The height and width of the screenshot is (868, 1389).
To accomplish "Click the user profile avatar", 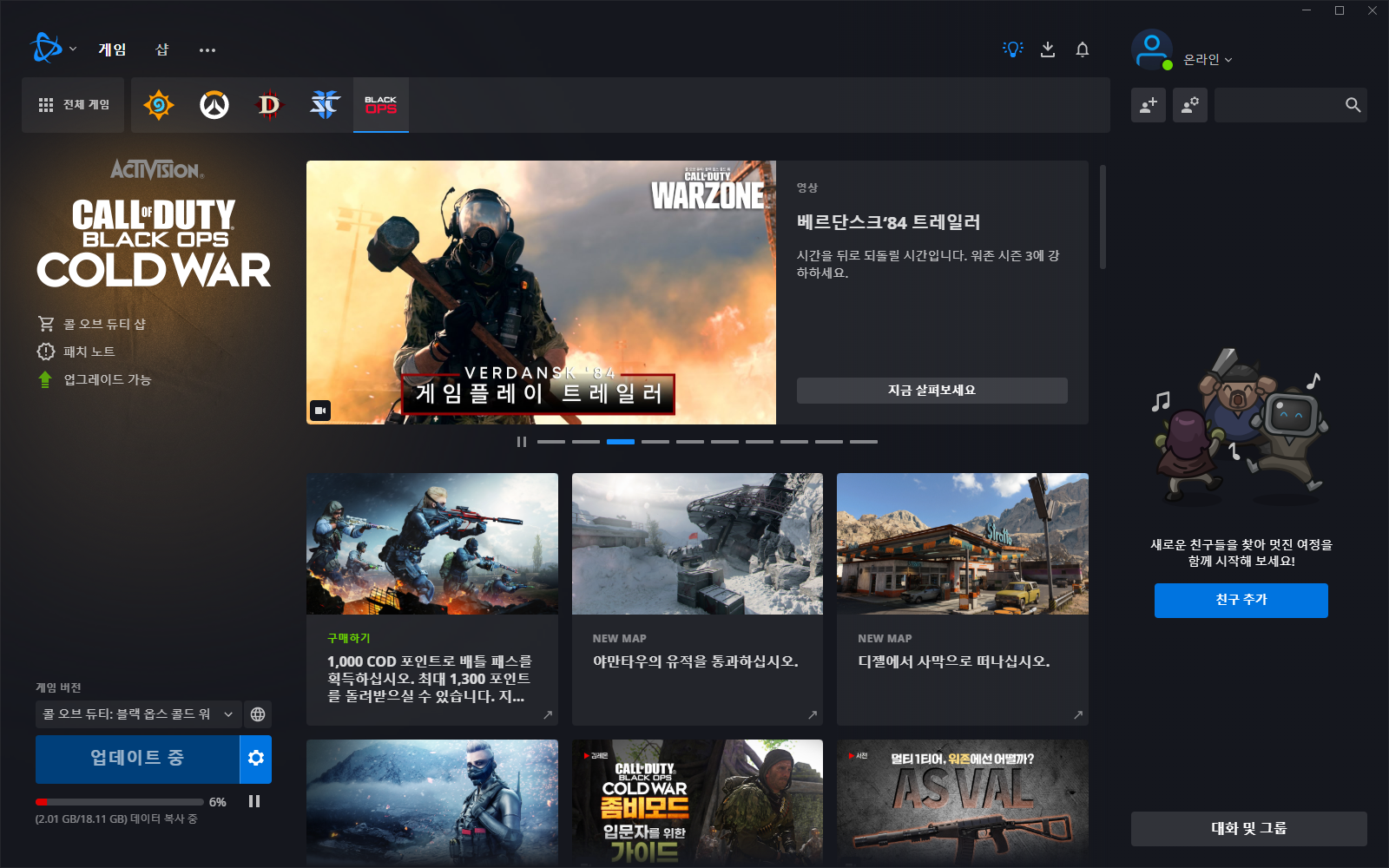I will [1152, 50].
